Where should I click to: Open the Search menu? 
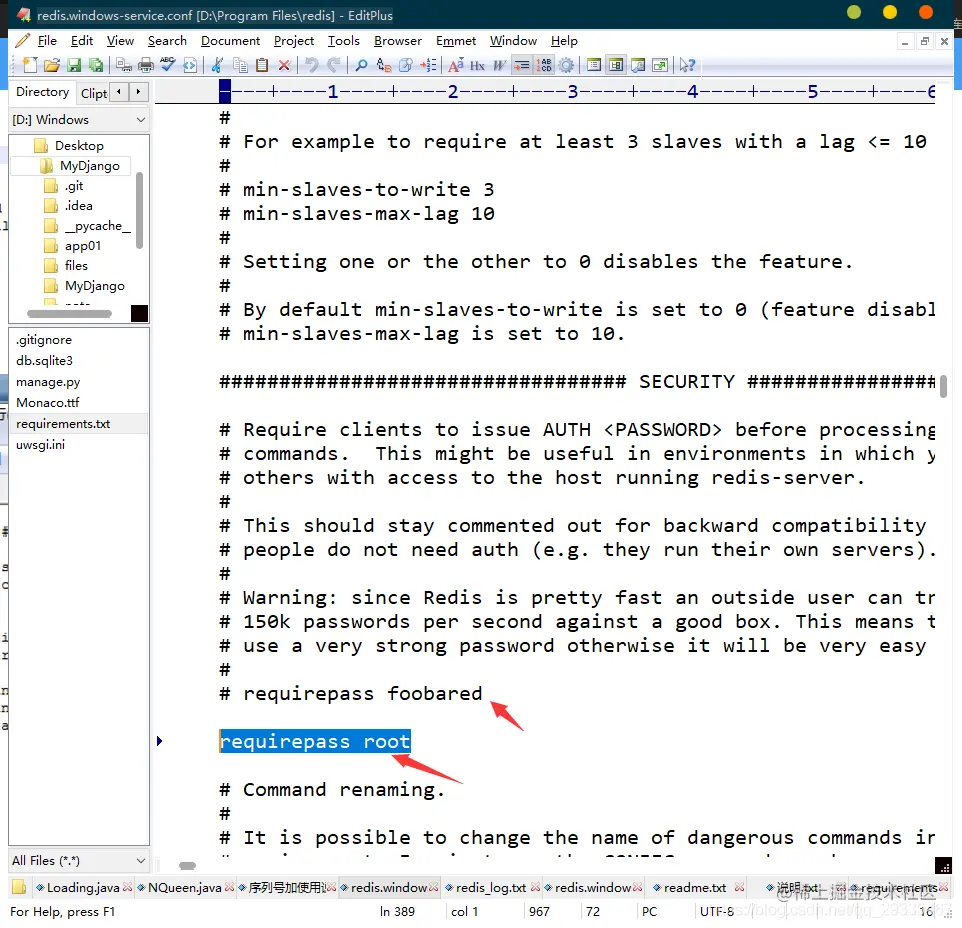click(167, 40)
